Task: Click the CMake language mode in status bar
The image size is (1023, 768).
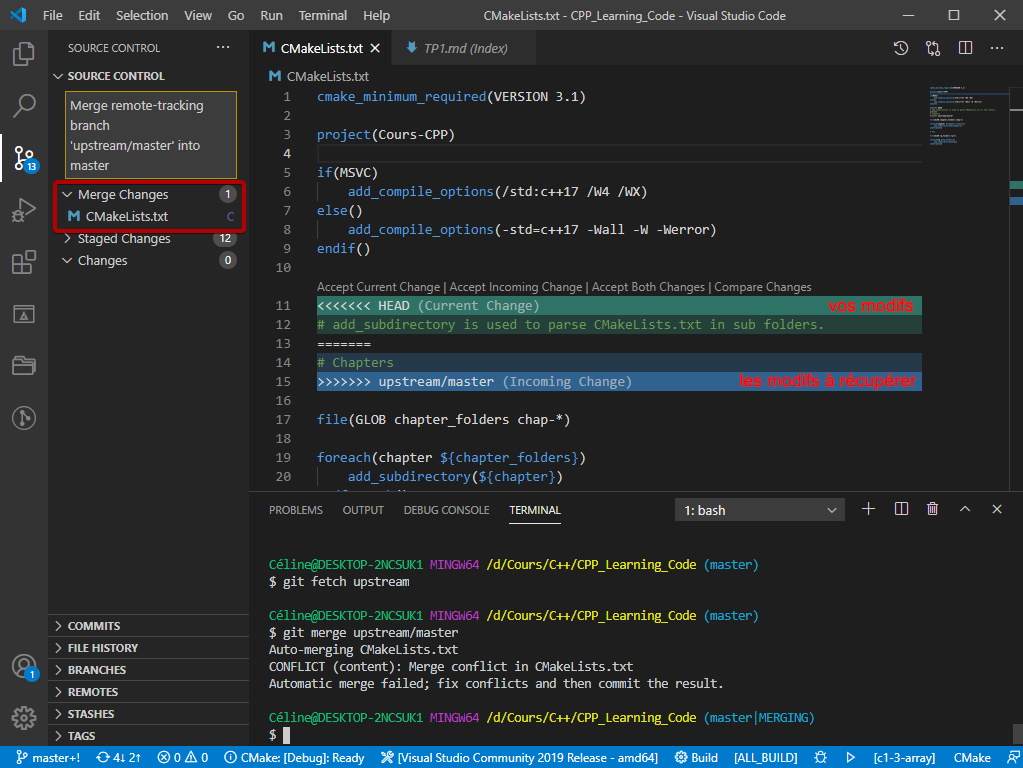Action: [x=971, y=758]
